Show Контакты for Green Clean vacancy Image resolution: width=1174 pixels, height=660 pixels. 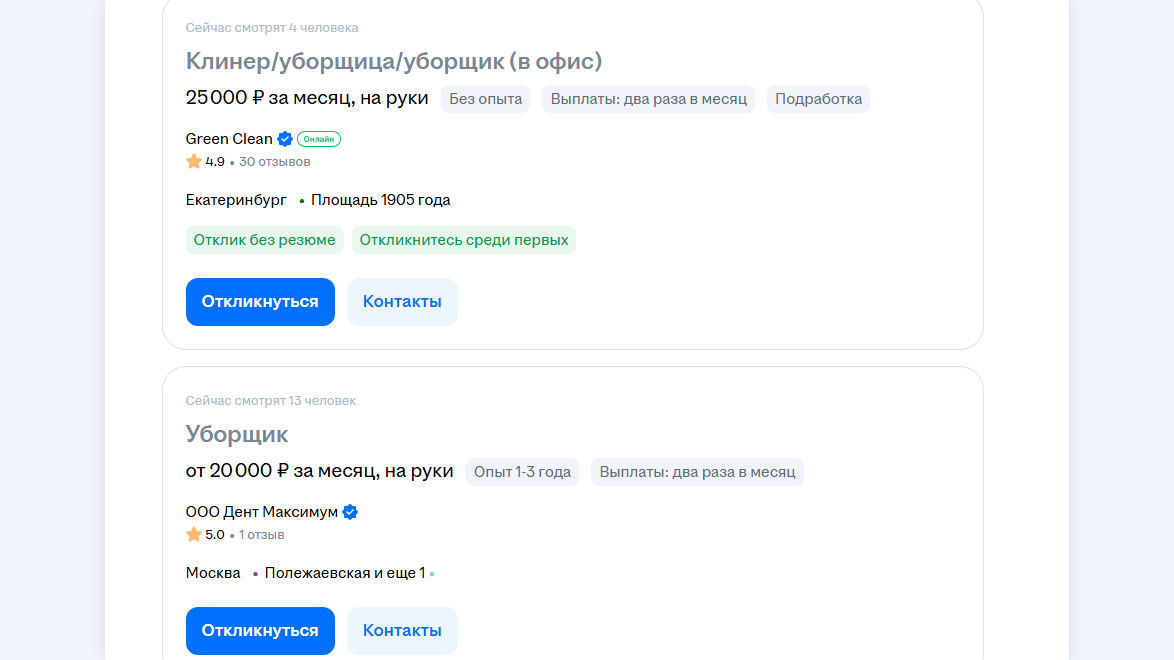402,302
